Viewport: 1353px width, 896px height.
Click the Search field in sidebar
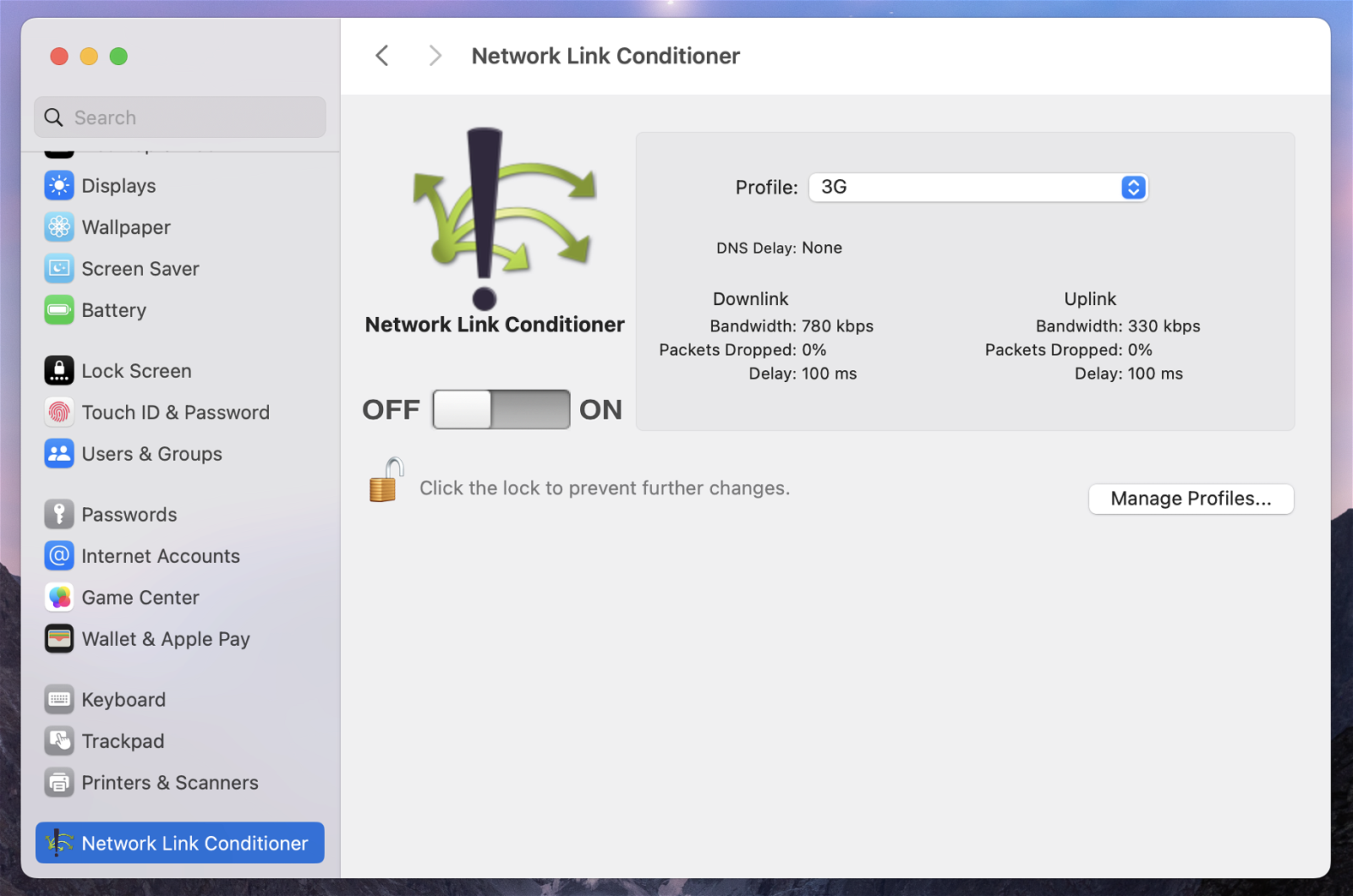tap(180, 117)
